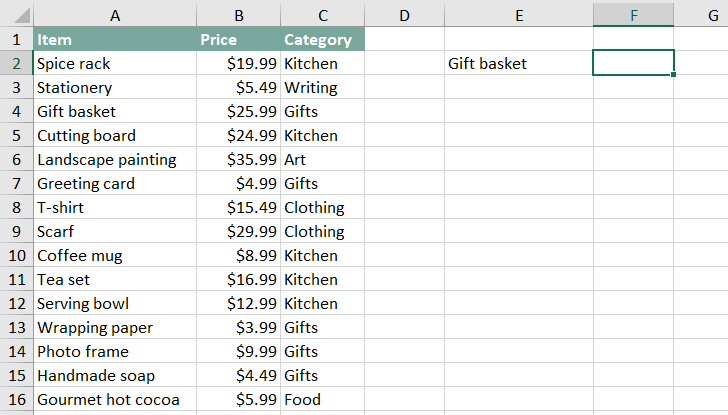Select the "Gift basket" cell in column E

pos(518,64)
